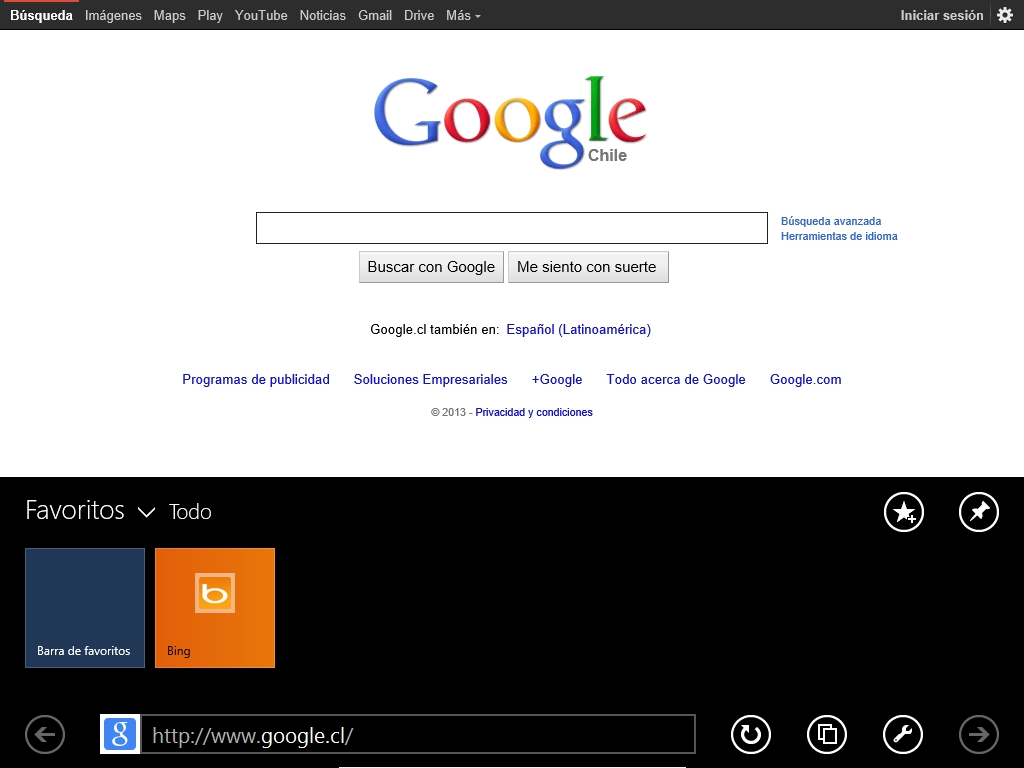Open page tools wrench icon
Screen dimensions: 1024x768
tap(903, 735)
